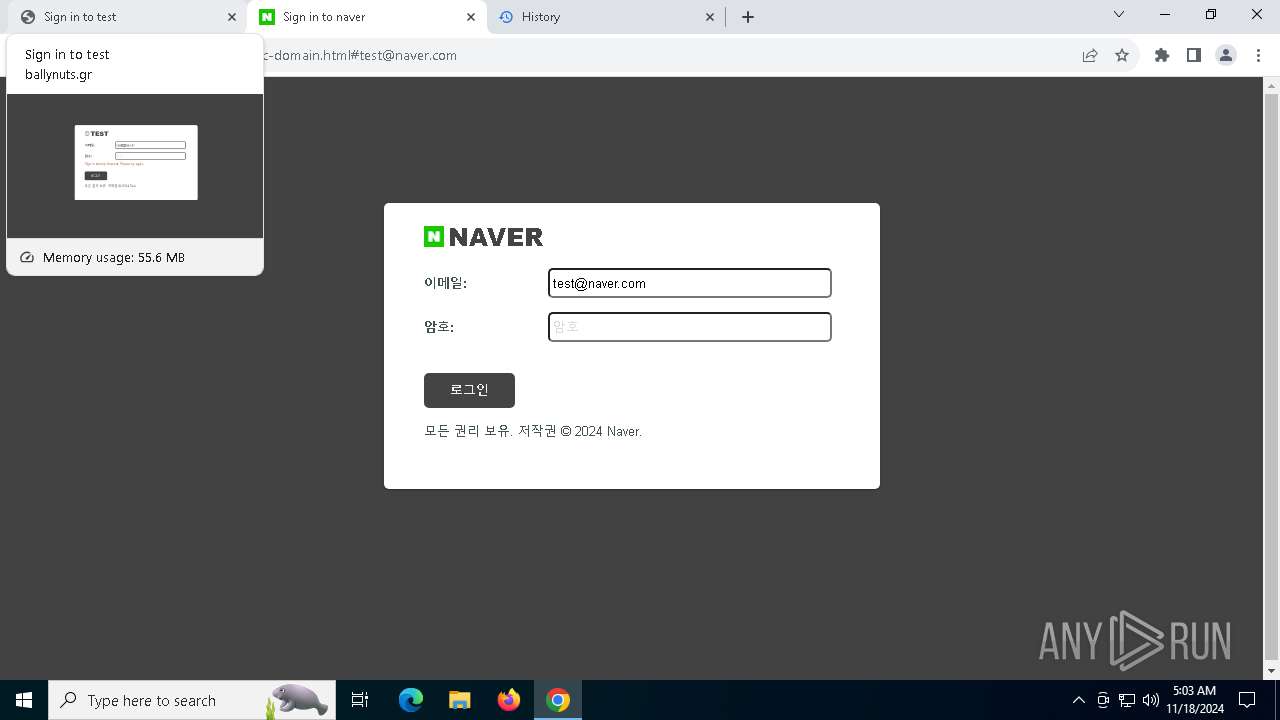
Task: Click the page vertical scrollbar
Action: 1271,378
